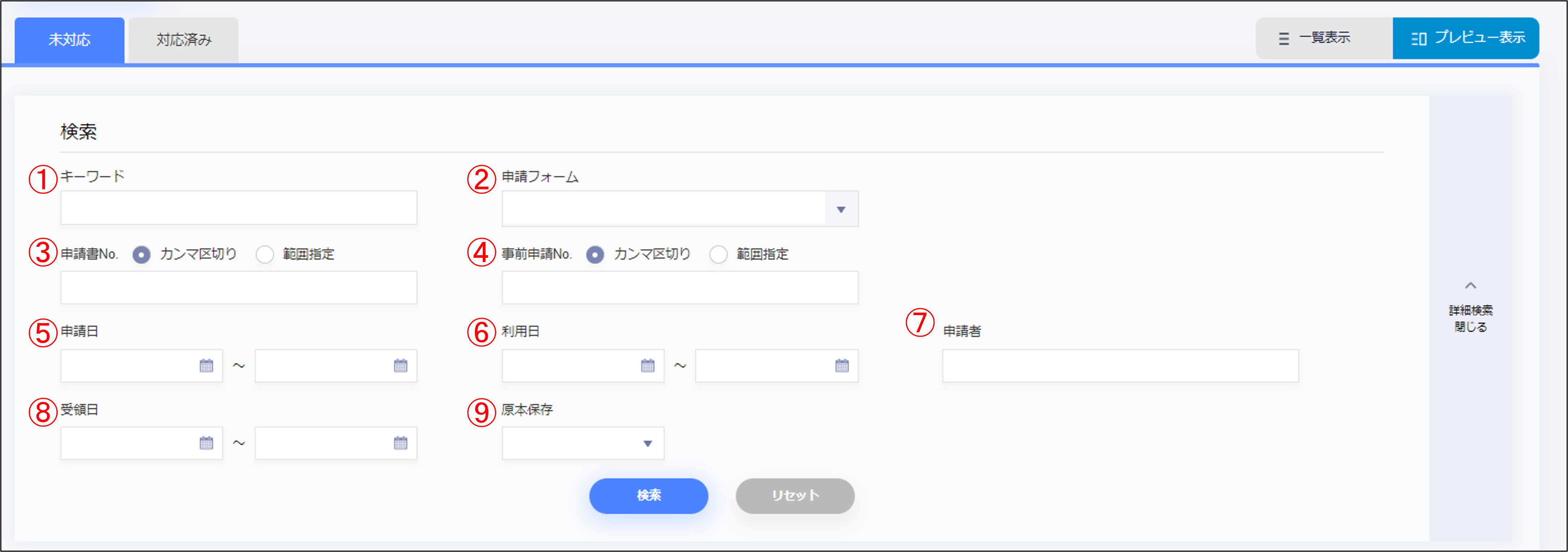Switch to the 対応済み tab
The height and width of the screenshot is (552, 1568).
click(x=184, y=40)
